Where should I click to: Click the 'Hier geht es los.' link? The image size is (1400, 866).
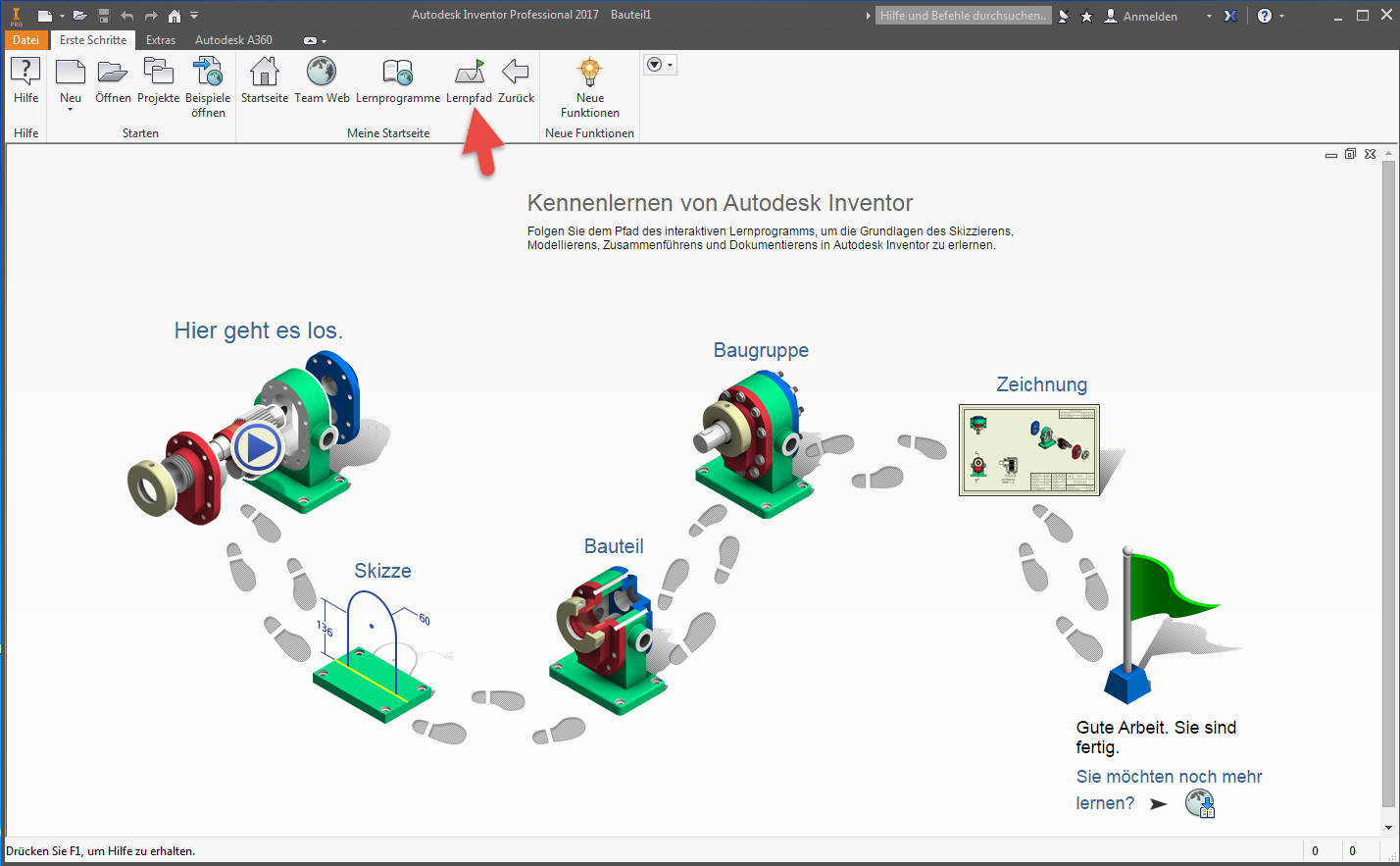[259, 331]
